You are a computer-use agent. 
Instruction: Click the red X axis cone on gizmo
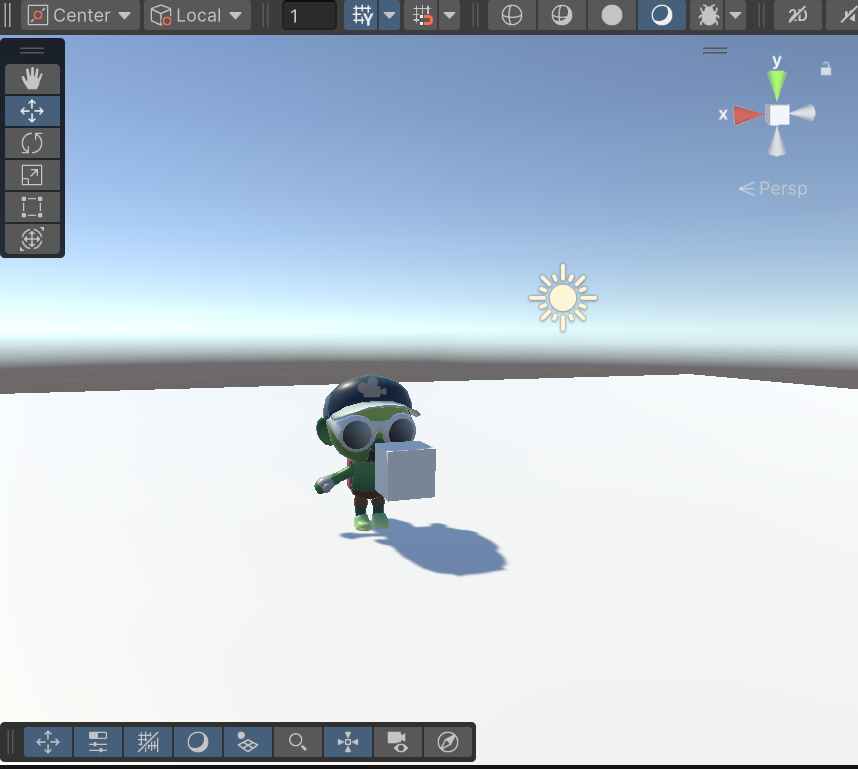tap(748, 115)
